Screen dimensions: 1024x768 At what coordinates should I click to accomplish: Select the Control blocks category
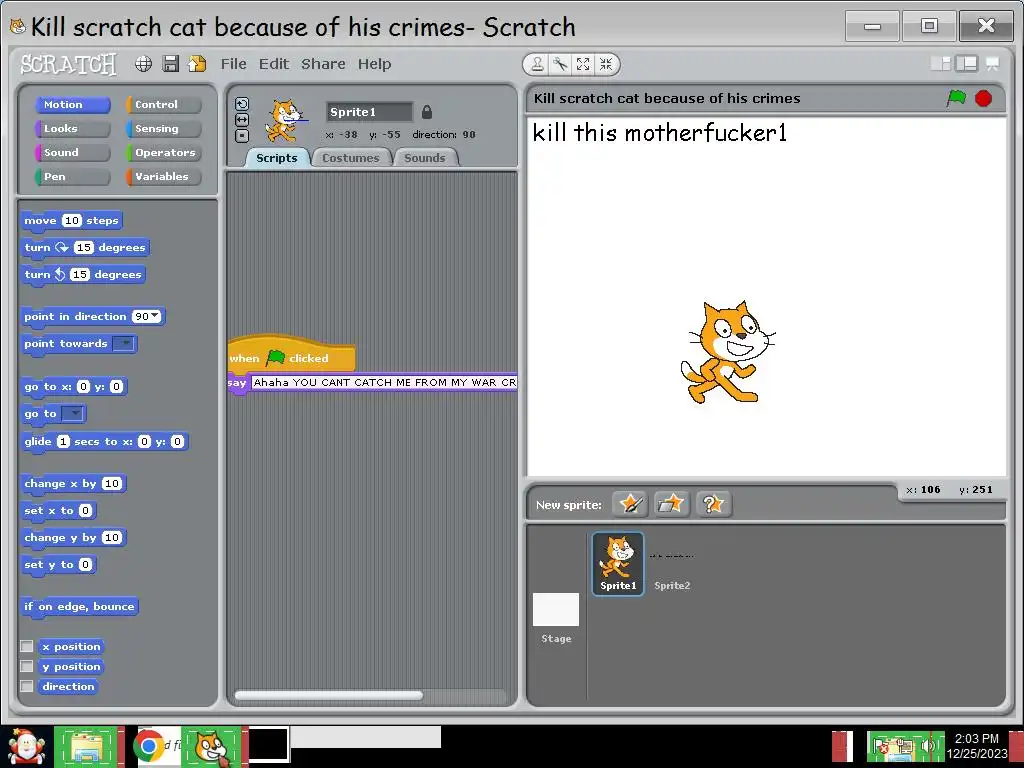[x=163, y=104]
